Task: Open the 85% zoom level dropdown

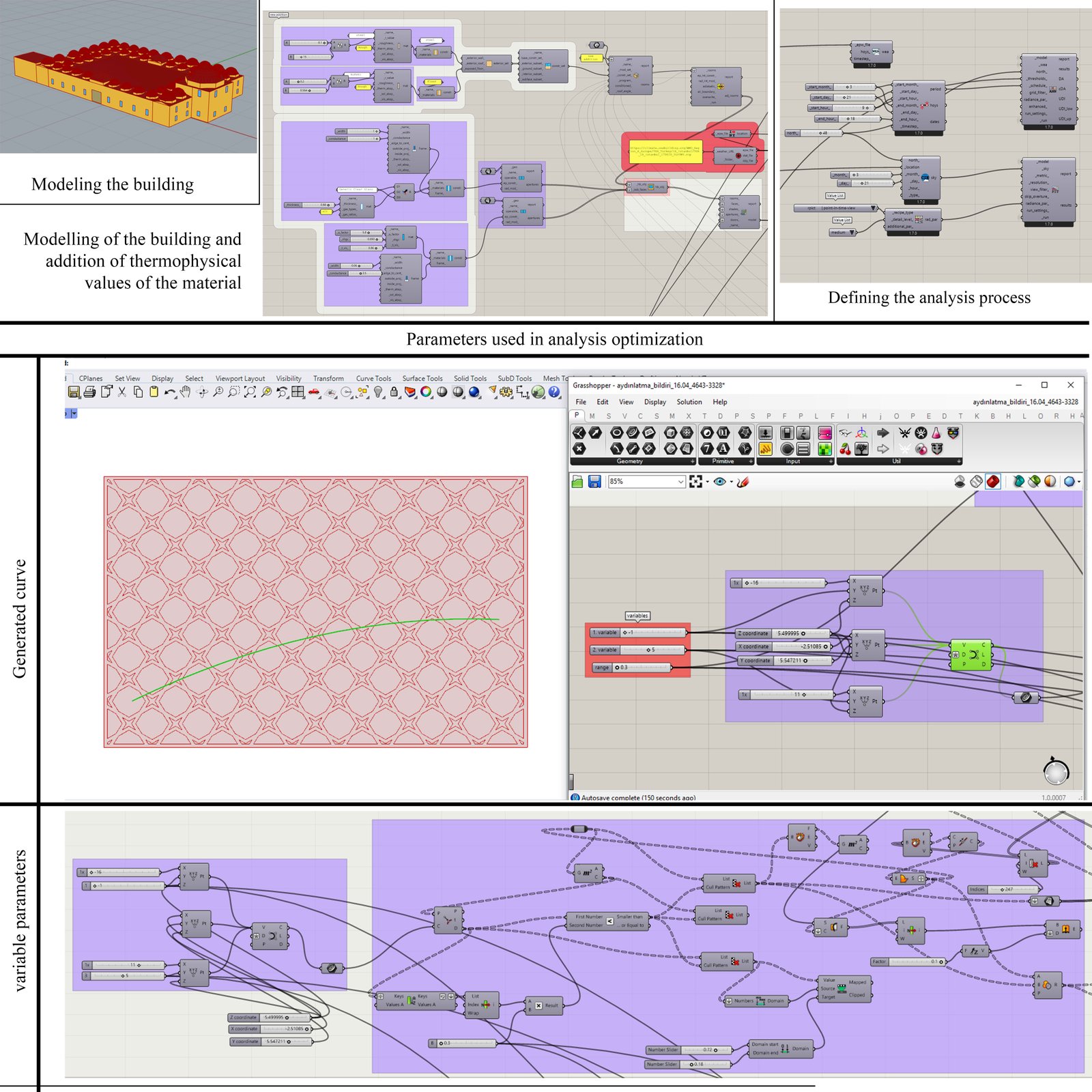Action: 680,482
